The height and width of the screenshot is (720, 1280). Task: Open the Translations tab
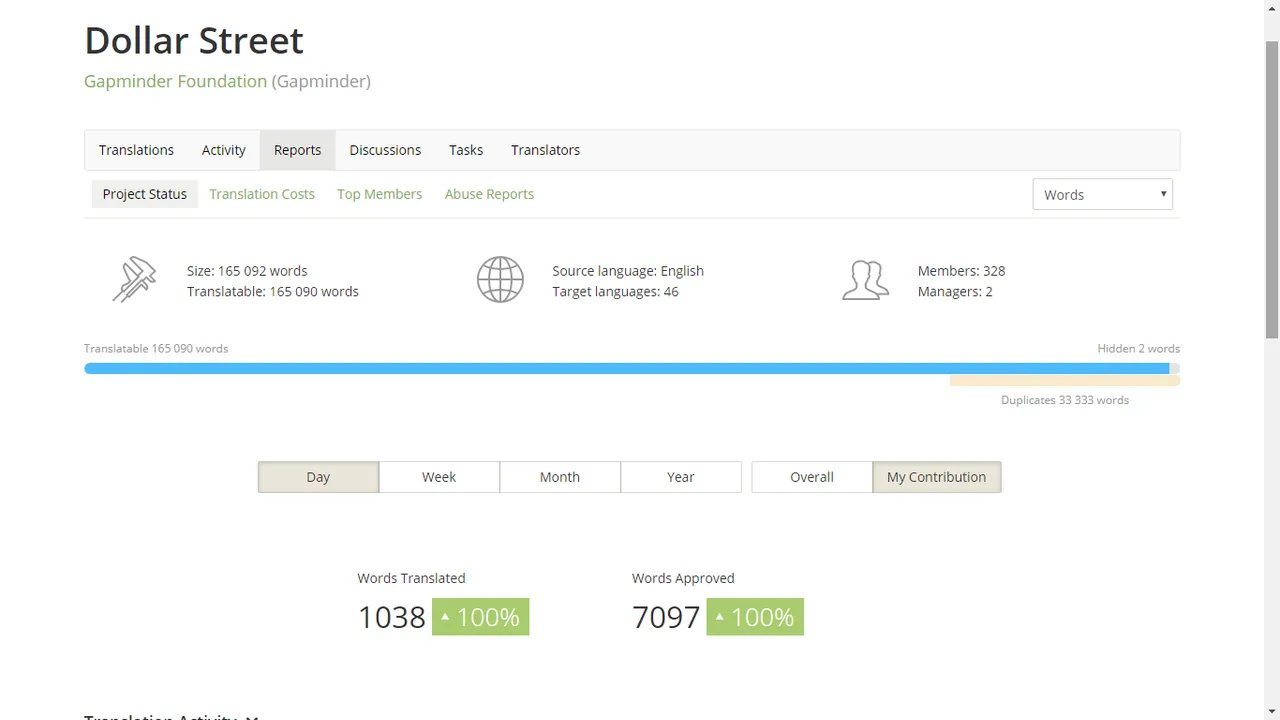click(x=136, y=150)
